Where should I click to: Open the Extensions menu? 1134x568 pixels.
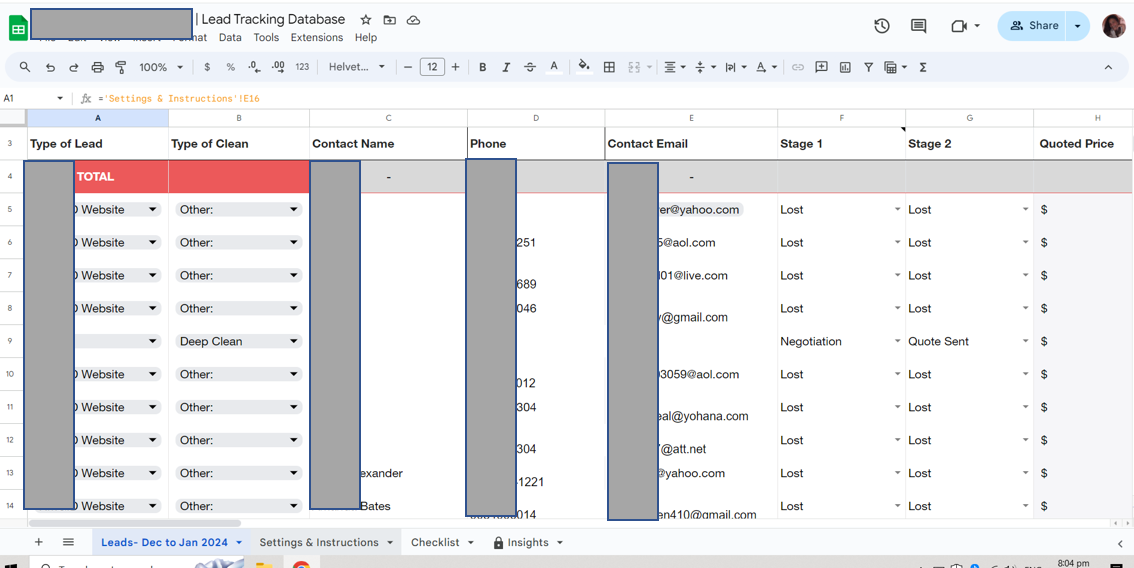[x=316, y=38]
